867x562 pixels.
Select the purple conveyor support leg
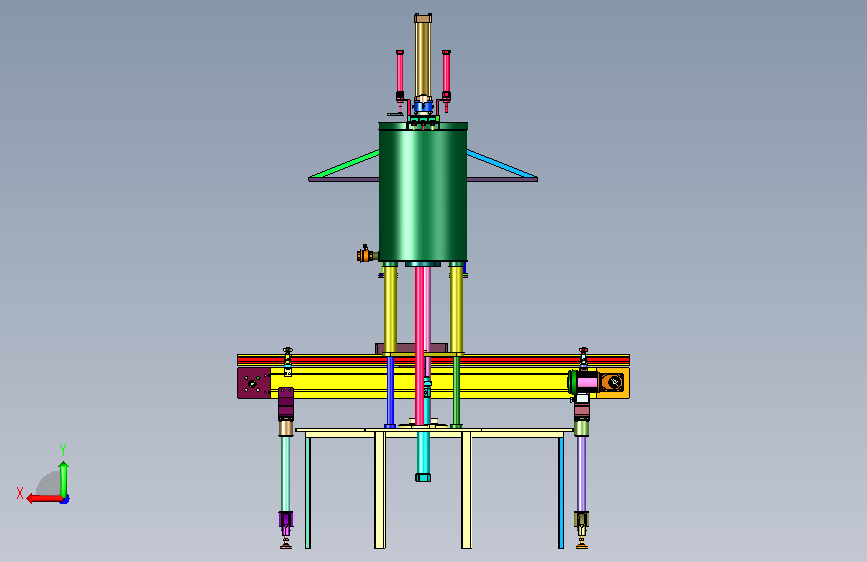tap(581, 474)
